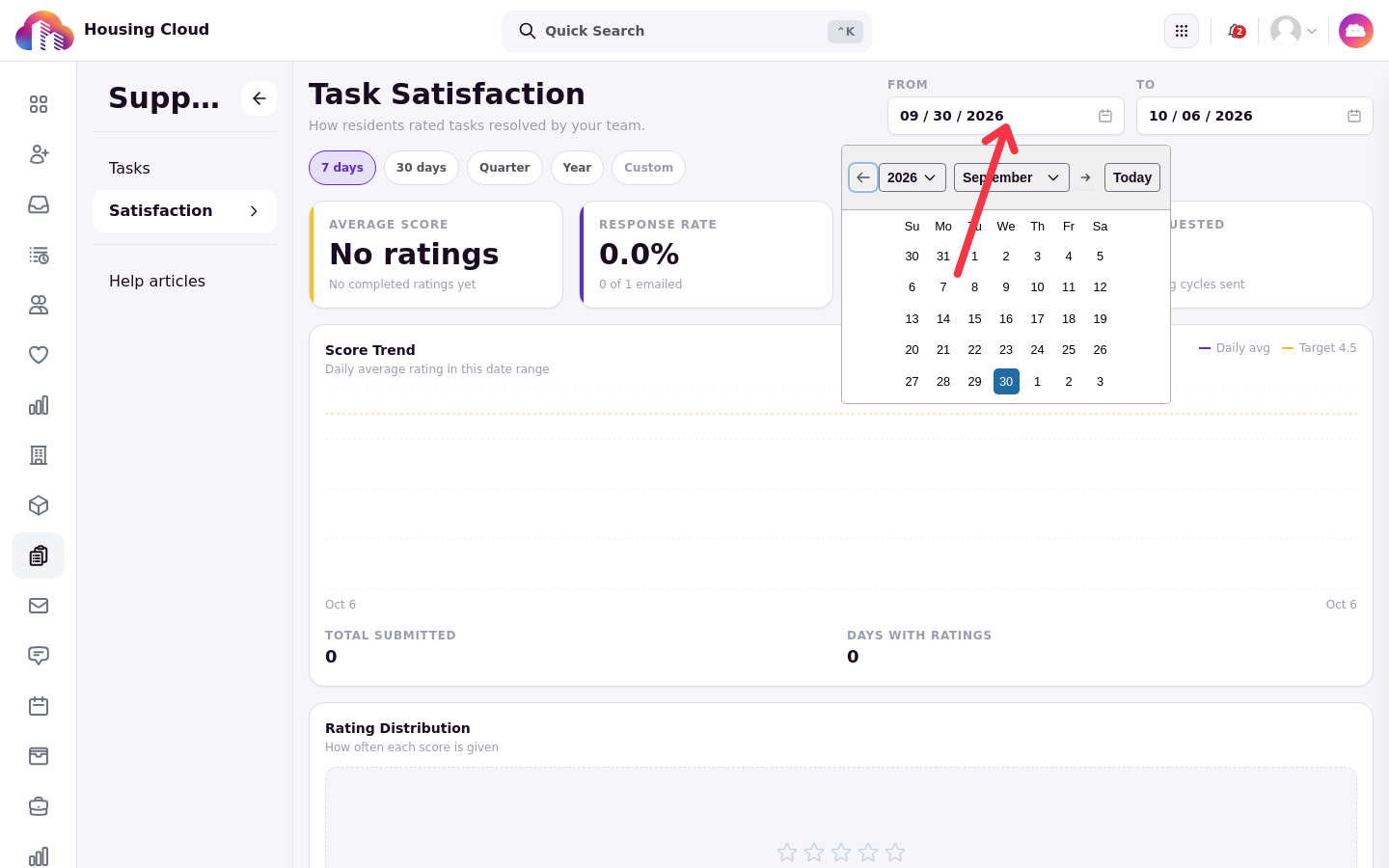1389x868 pixels.
Task: Click the Housing Cloud logo
Action: [44, 31]
